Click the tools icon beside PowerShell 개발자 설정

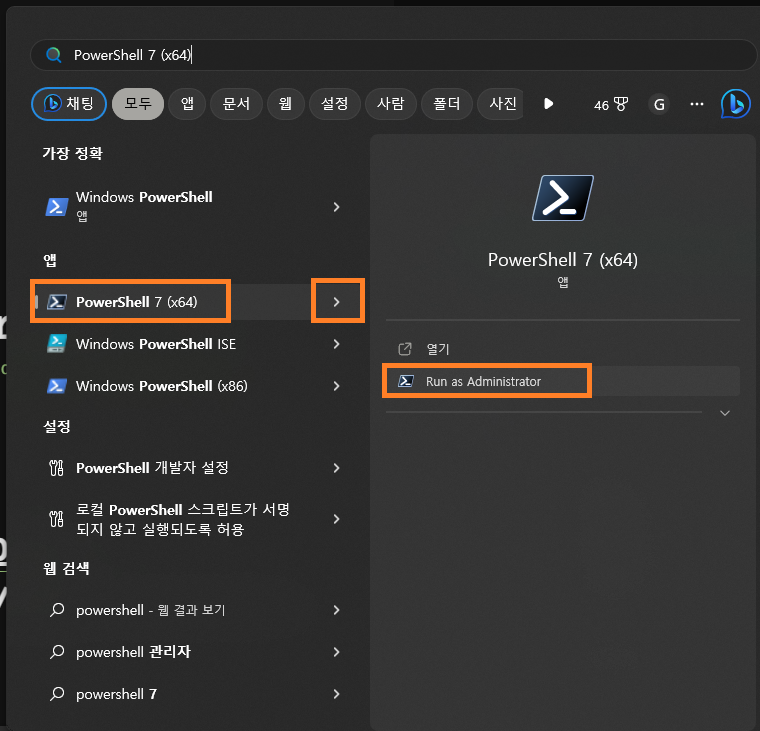56,468
